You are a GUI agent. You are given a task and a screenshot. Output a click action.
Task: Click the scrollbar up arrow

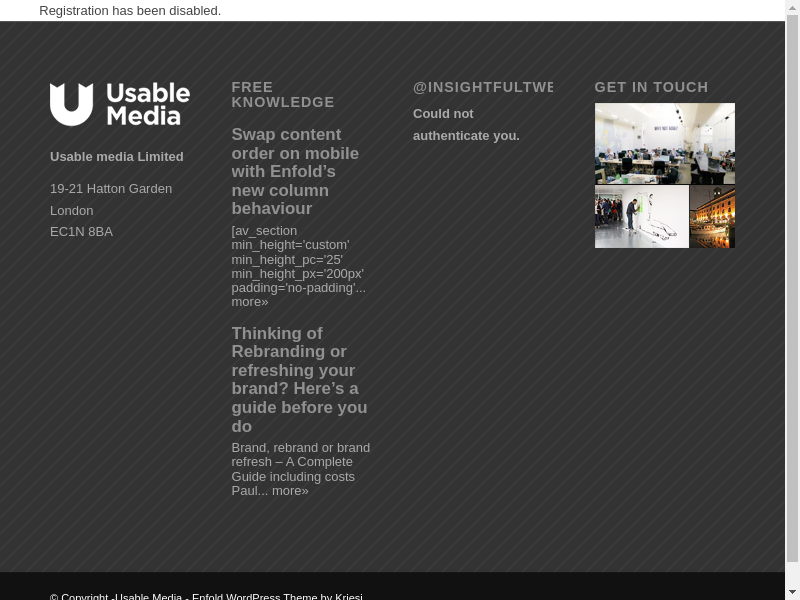[792, 8]
